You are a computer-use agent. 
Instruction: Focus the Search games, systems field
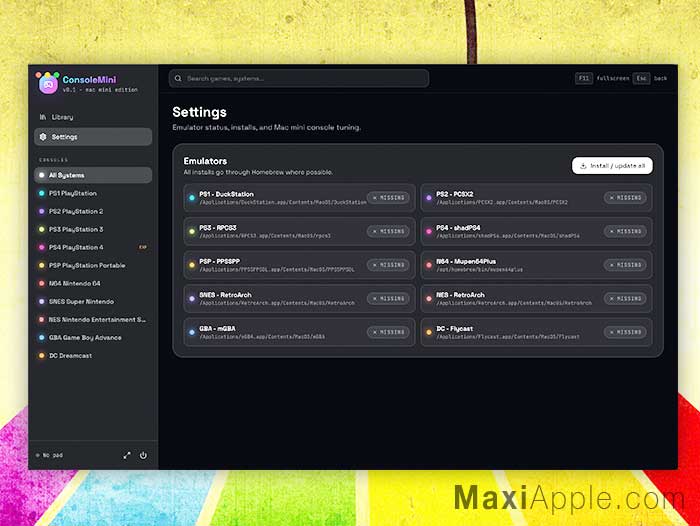(299, 79)
